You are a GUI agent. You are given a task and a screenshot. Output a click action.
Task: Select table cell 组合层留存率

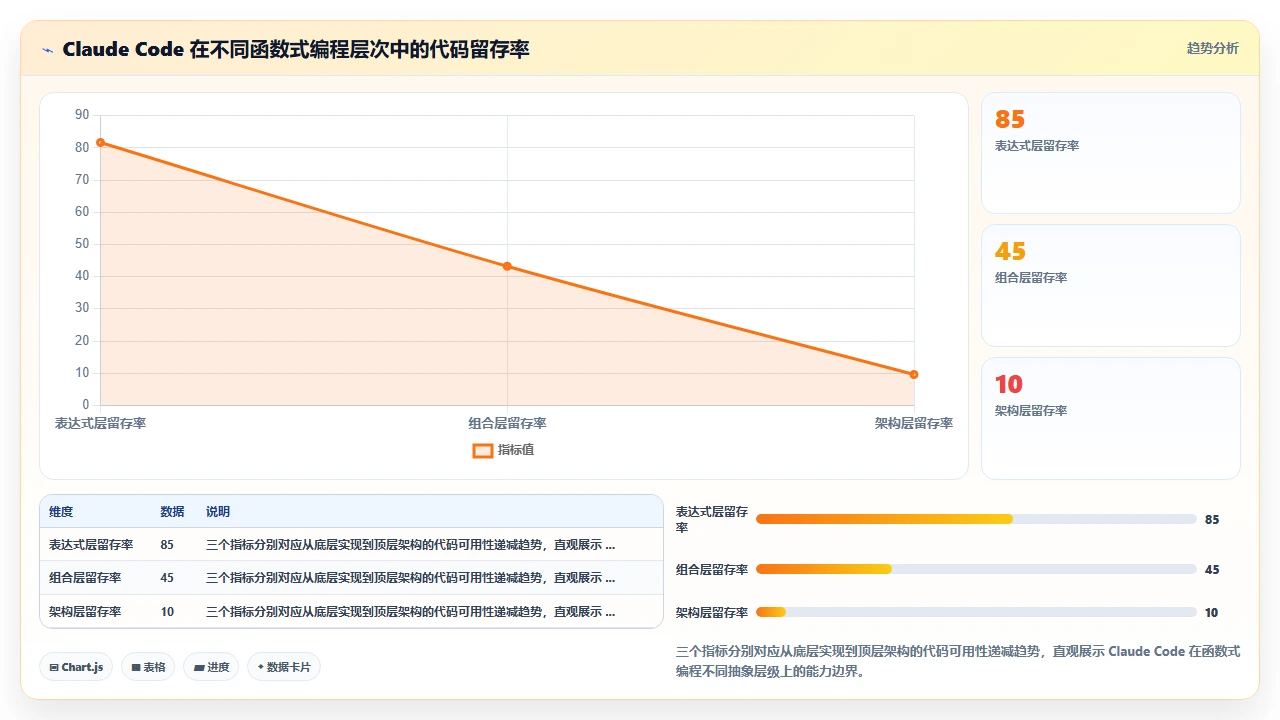click(x=85, y=578)
